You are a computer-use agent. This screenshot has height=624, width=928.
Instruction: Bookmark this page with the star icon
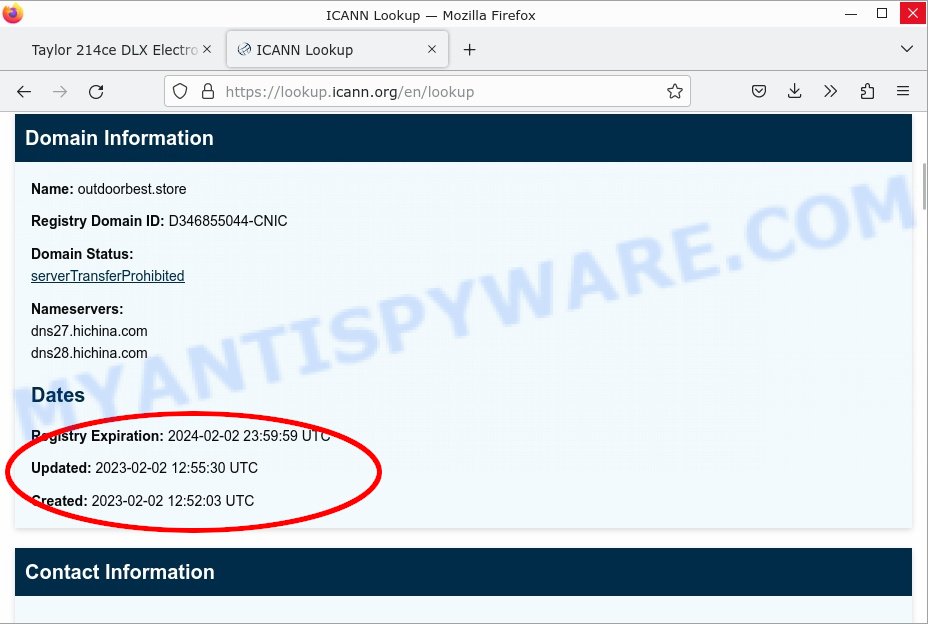tap(675, 91)
